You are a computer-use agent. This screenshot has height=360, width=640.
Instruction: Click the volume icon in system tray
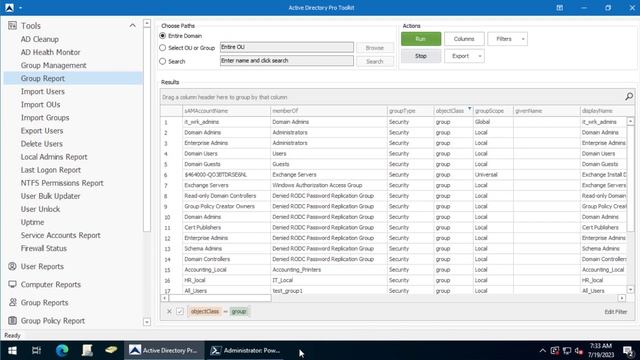click(579, 351)
